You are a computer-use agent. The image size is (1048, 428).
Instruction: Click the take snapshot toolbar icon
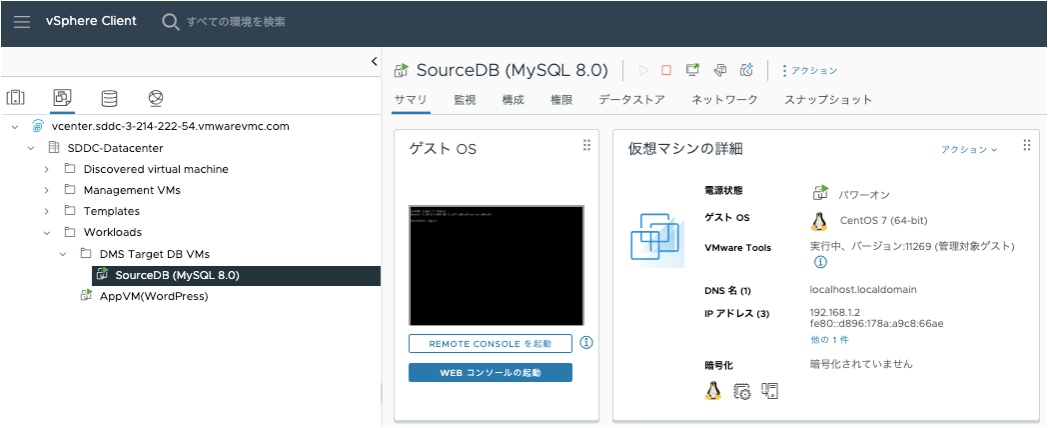(x=747, y=70)
